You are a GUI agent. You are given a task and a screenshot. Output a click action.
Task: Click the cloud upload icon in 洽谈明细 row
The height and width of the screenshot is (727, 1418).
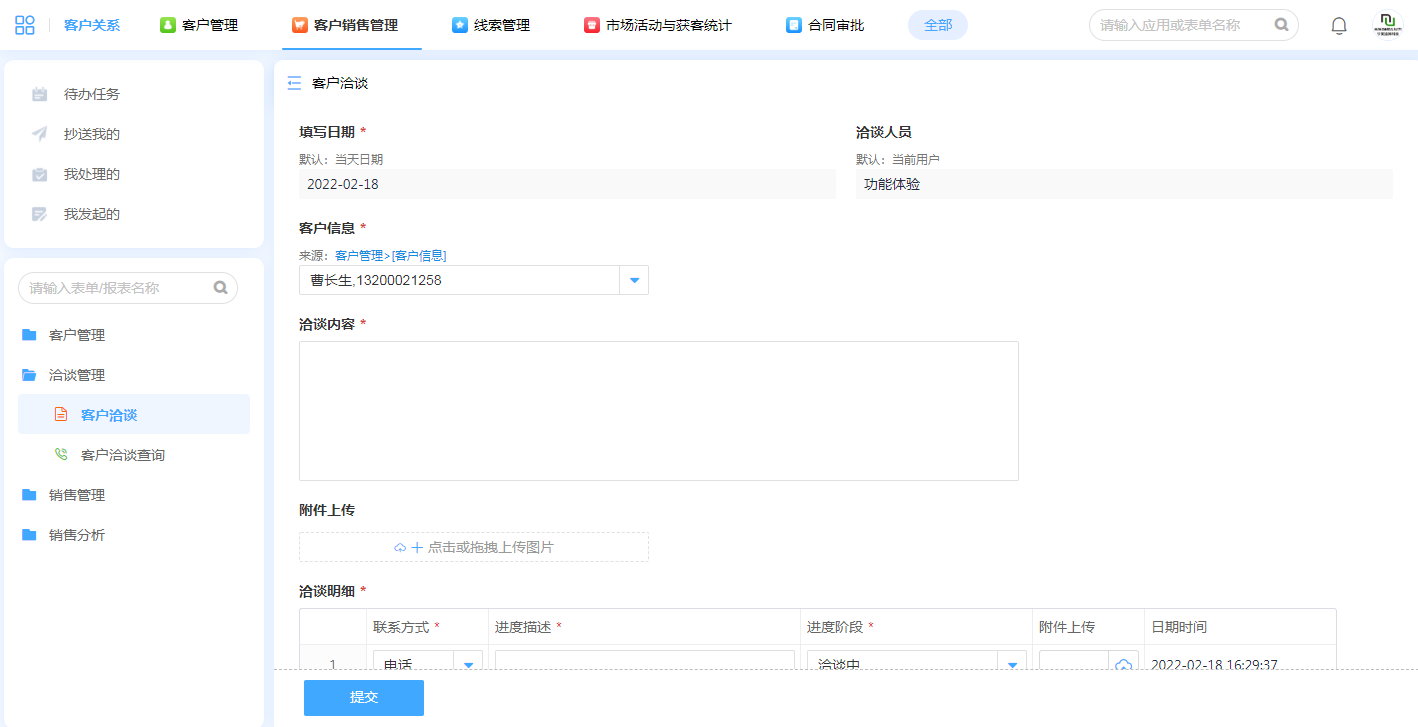click(1123, 664)
